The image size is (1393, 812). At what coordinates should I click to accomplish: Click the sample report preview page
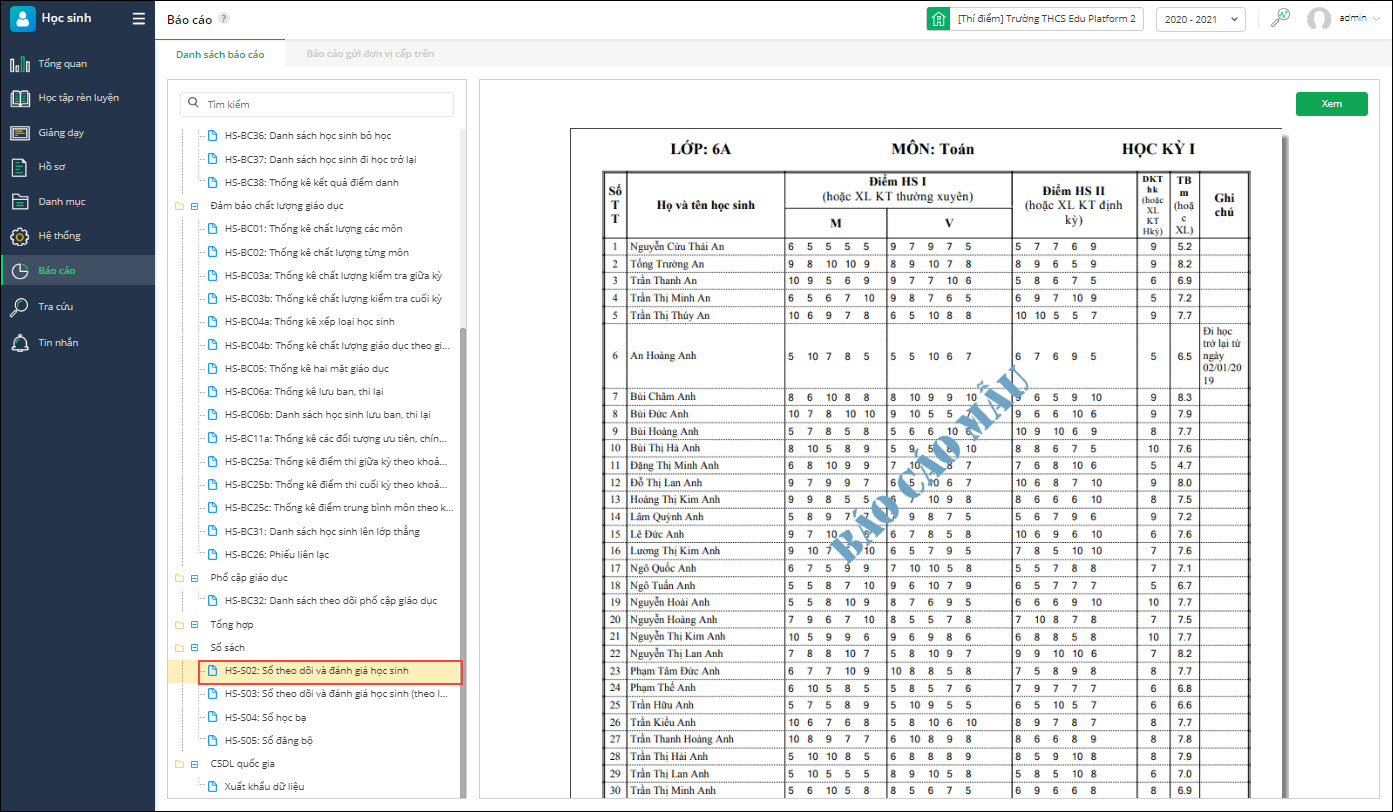pos(926,464)
